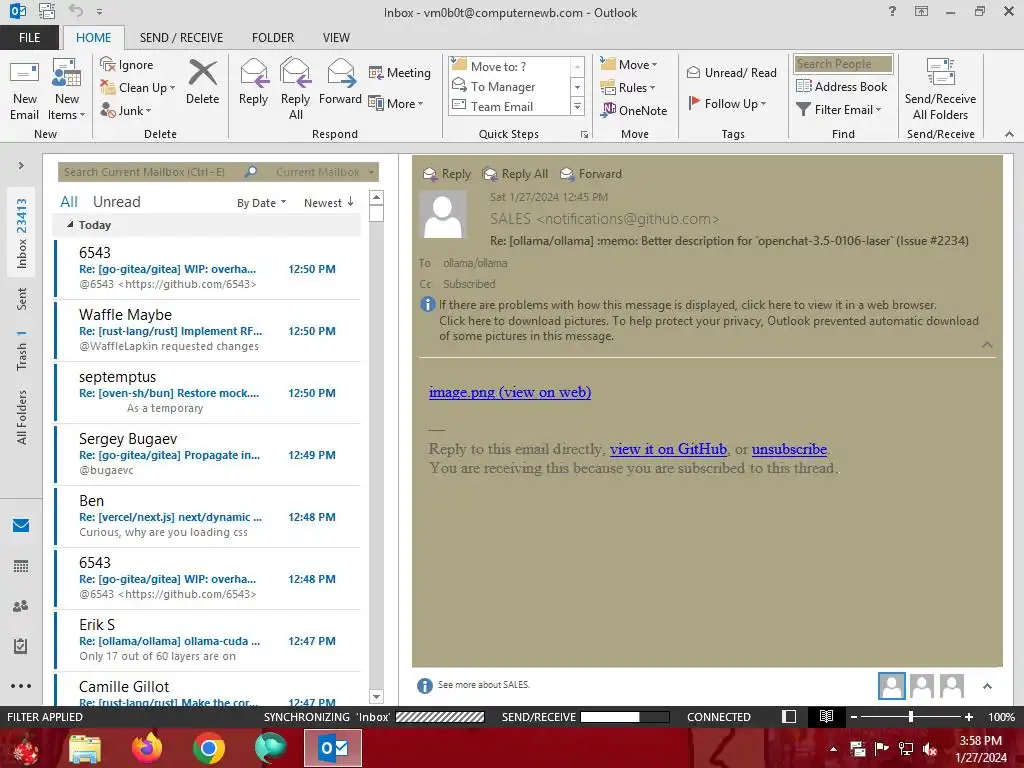Delete the selected message
Viewport: 1024px width, 768px height.
click(202, 82)
